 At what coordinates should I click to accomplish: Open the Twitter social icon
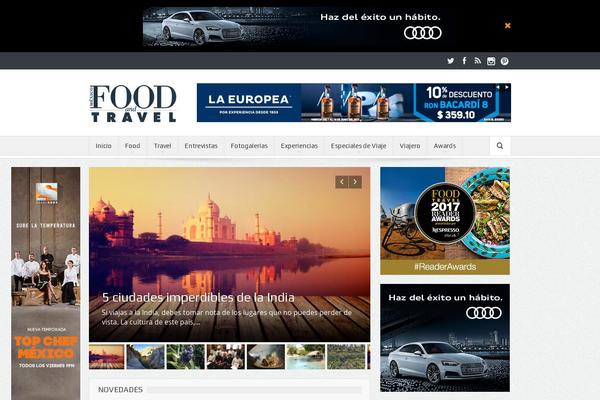click(451, 61)
